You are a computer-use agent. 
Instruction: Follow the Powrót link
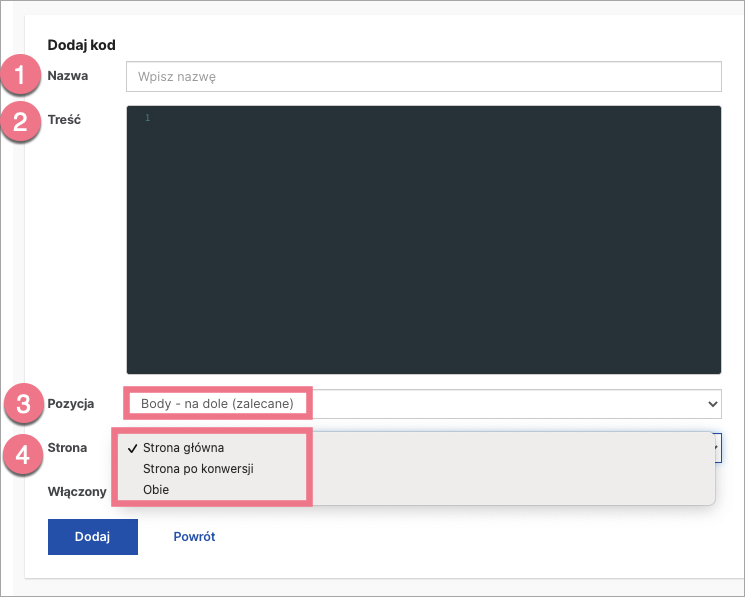[x=194, y=537]
